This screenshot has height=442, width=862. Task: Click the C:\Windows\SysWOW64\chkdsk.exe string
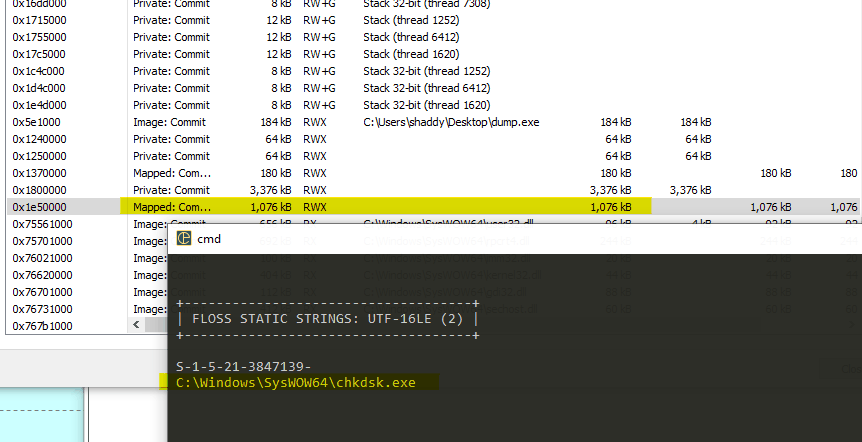pos(296,383)
